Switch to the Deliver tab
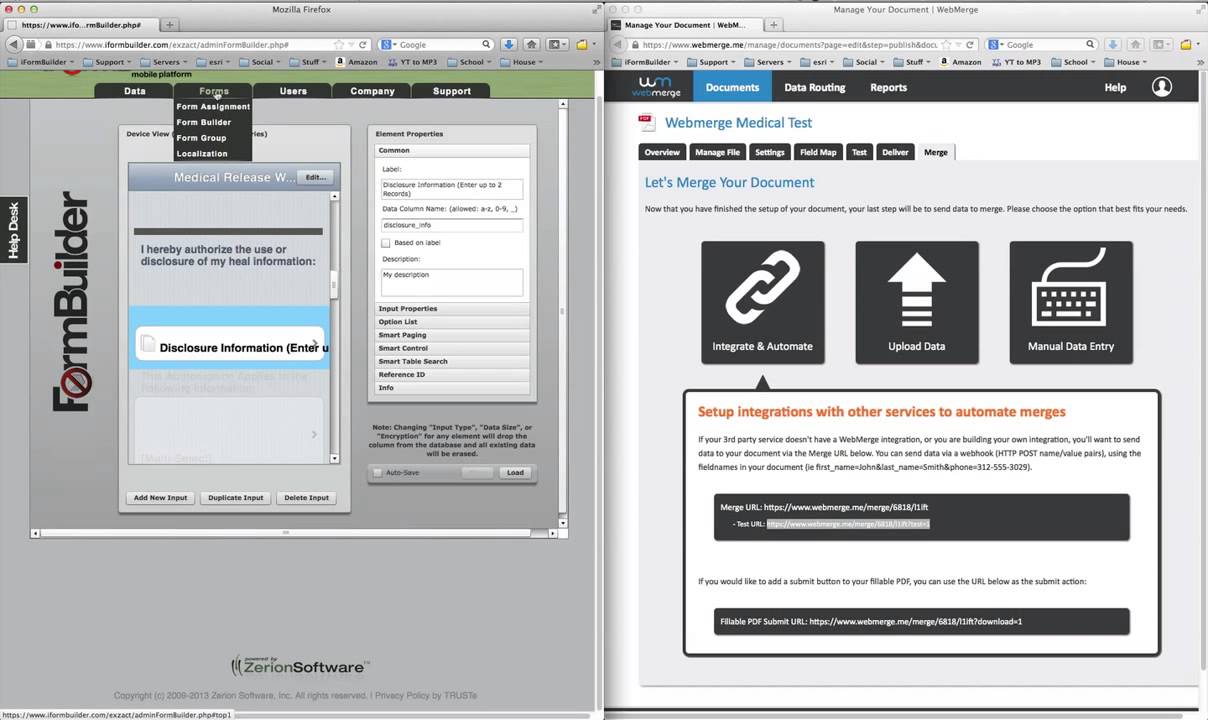This screenshot has height=720, width=1208. click(895, 152)
